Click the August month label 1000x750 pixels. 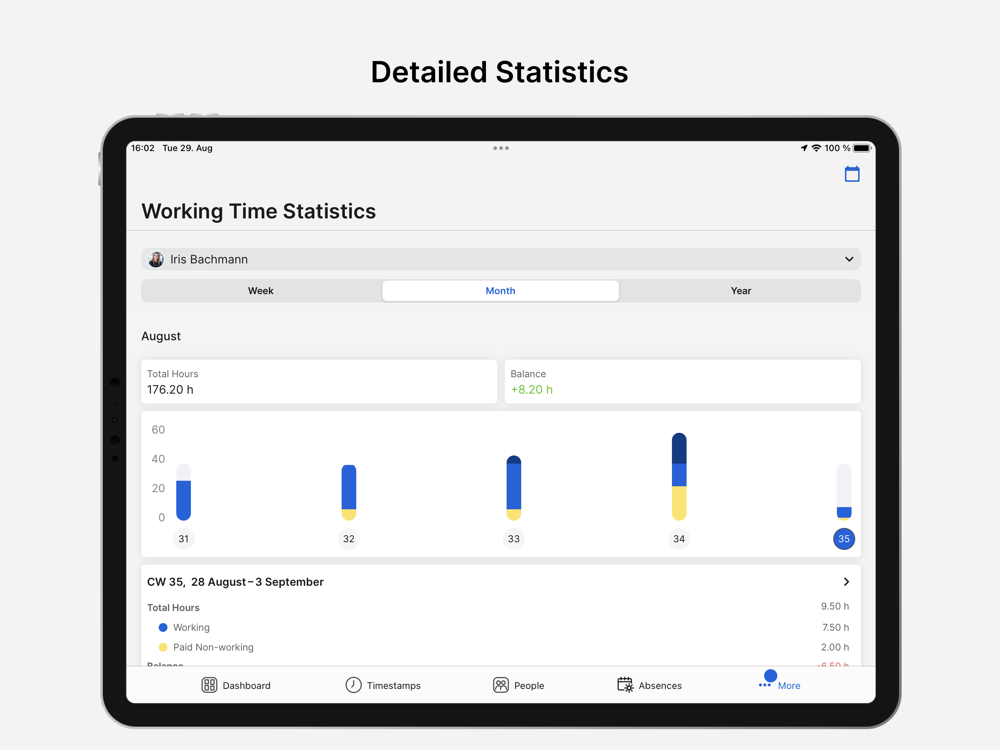click(x=161, y=336)
